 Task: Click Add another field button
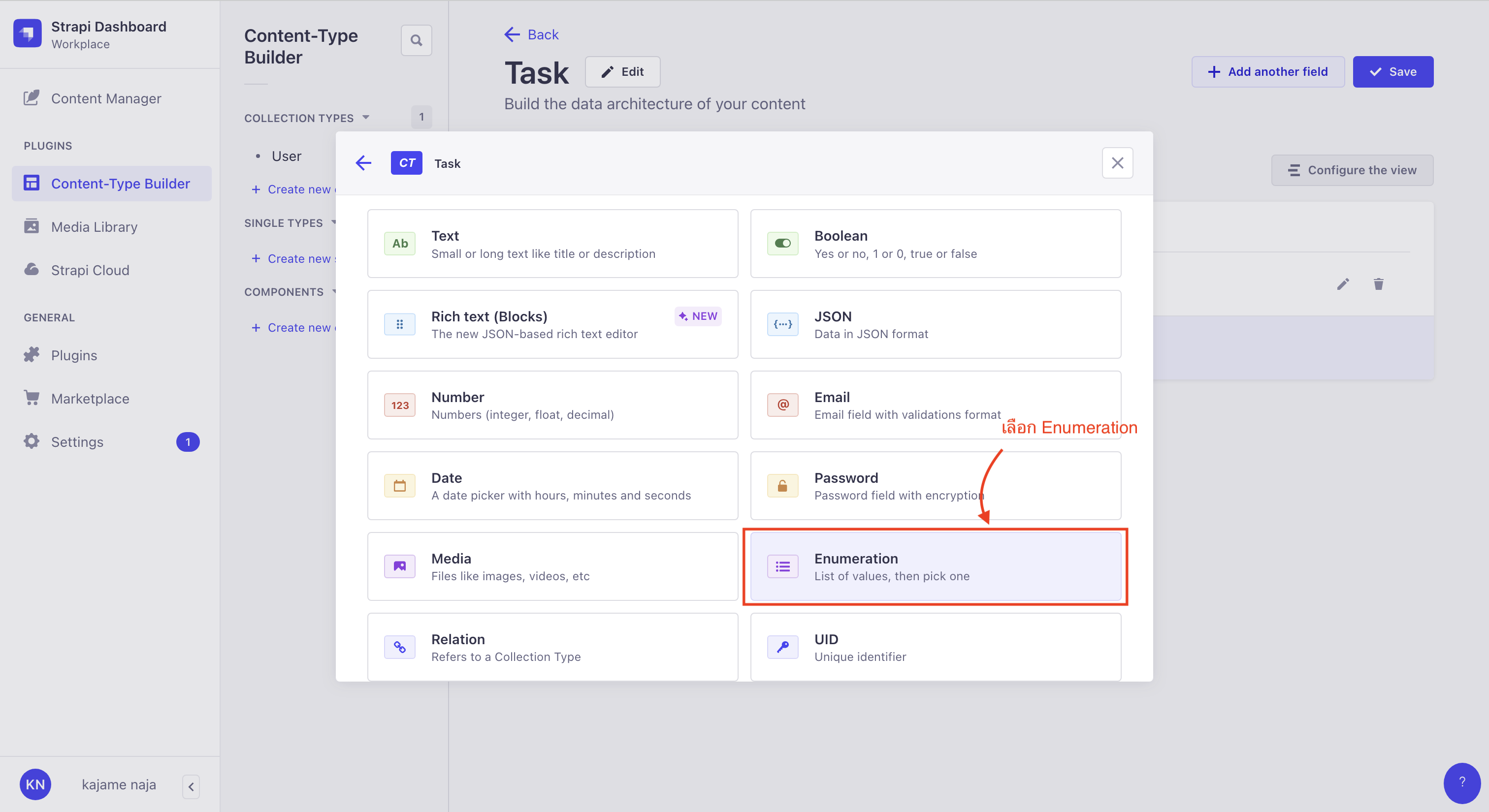pos(1267,72)
